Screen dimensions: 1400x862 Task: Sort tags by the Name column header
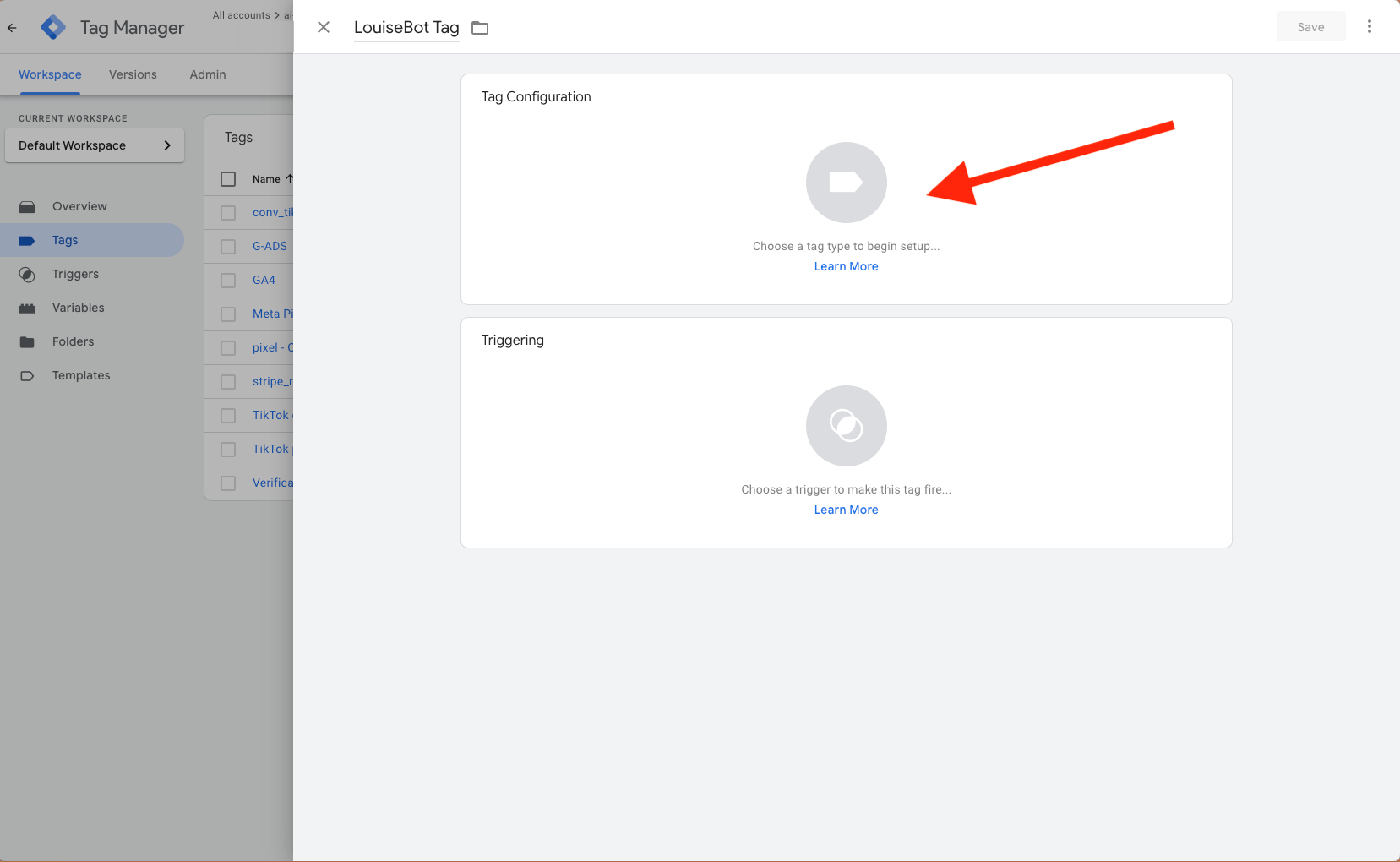point(272,179)
